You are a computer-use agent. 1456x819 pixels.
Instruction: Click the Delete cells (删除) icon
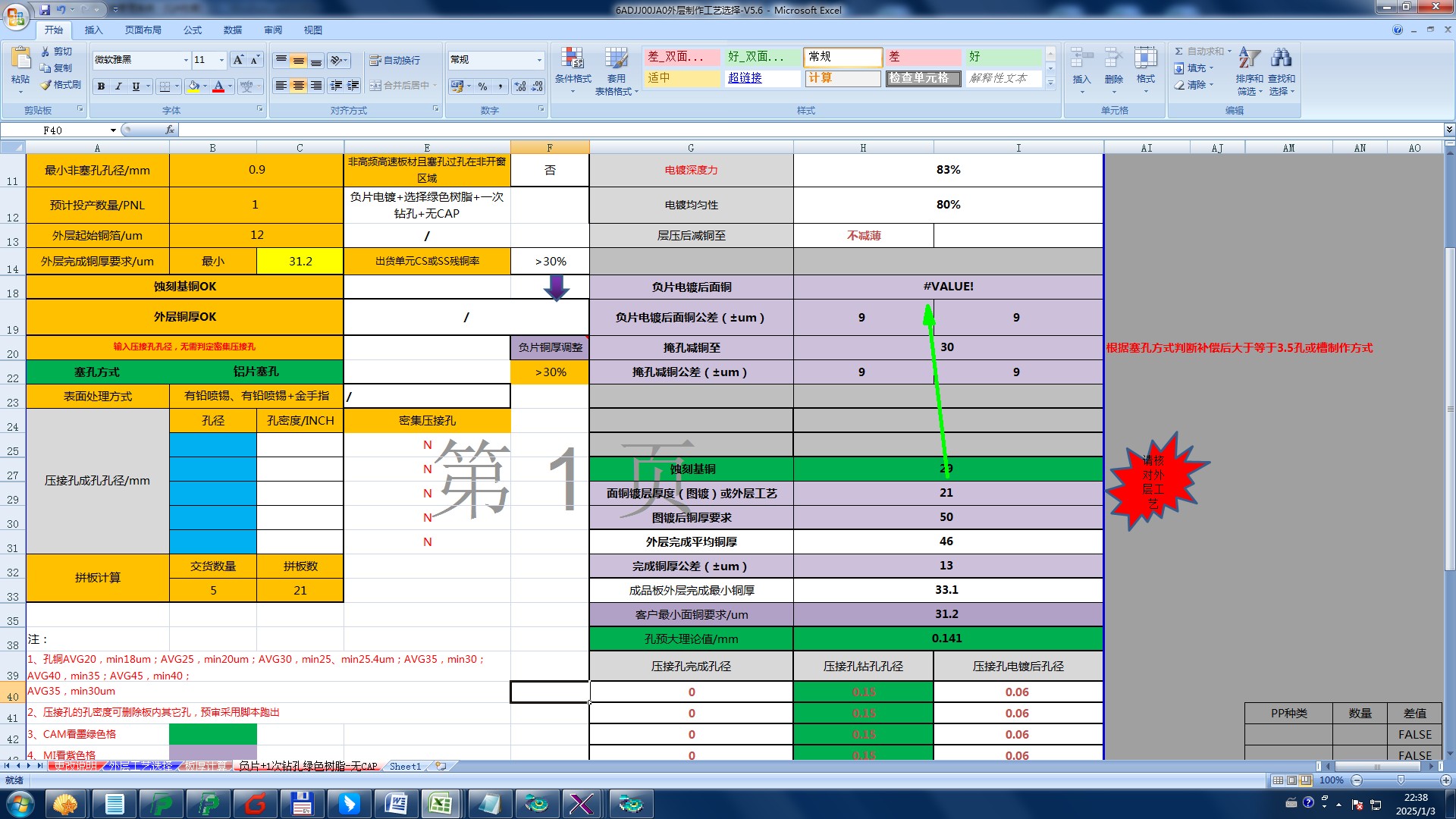click(1114, 58)
